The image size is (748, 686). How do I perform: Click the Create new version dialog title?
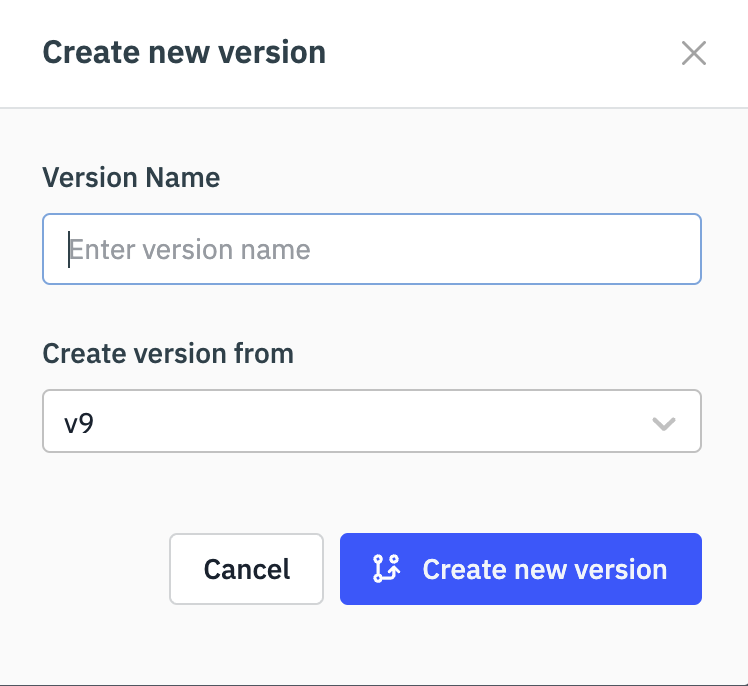pos(184,52)
